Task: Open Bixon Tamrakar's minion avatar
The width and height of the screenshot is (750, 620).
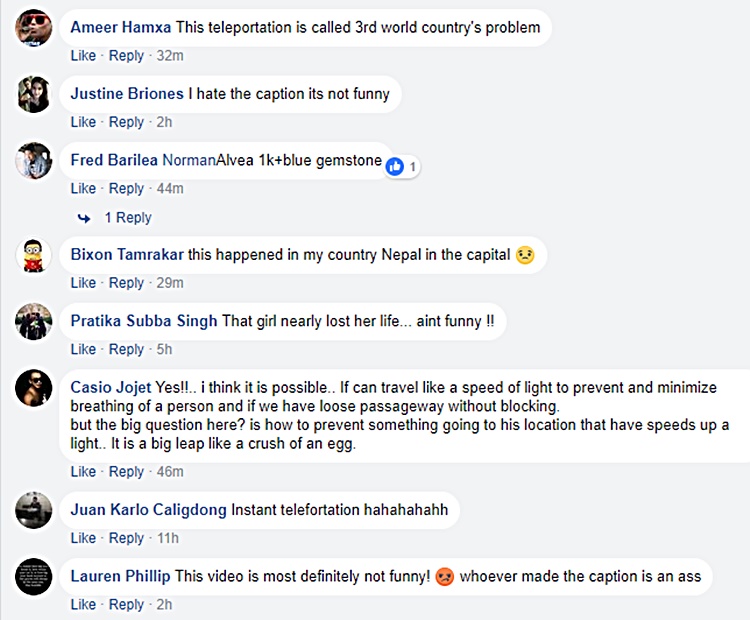Action: coord(34,255)
